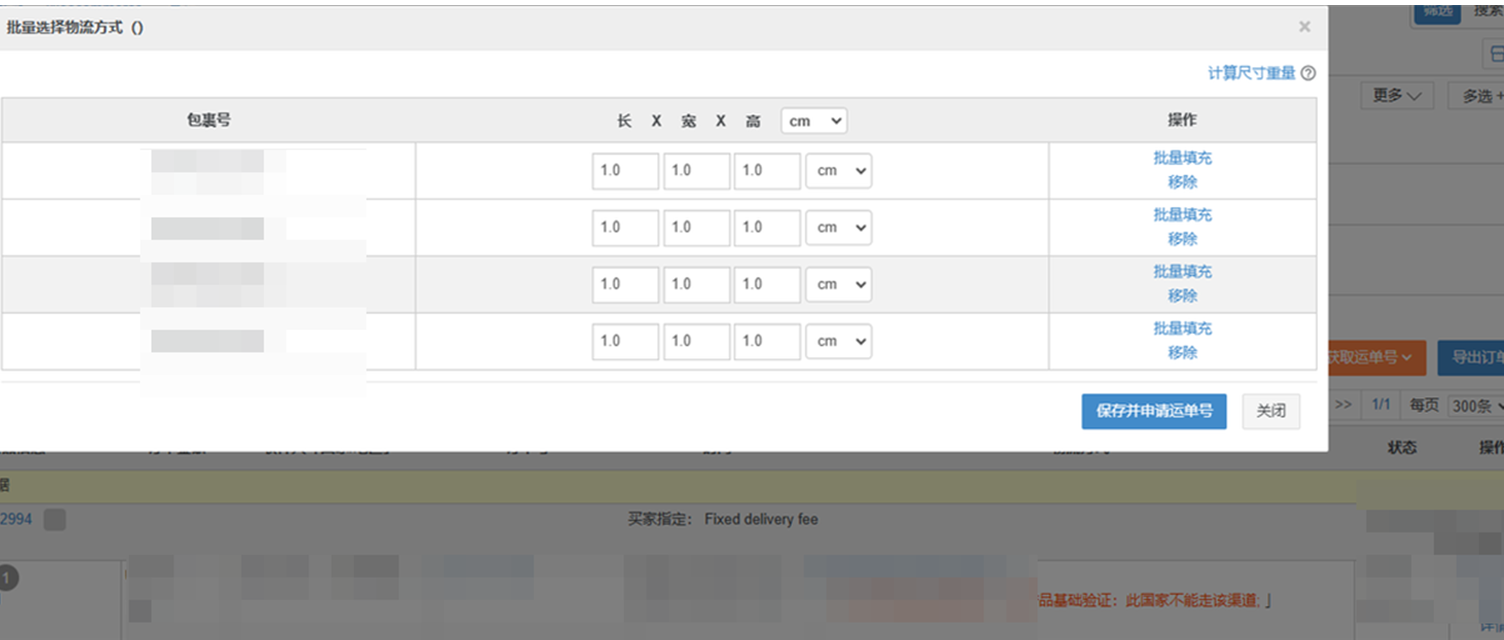Open the fourth row's cm unit dropdown
This screenshot has width=1504, height=640.
[838, 341]
